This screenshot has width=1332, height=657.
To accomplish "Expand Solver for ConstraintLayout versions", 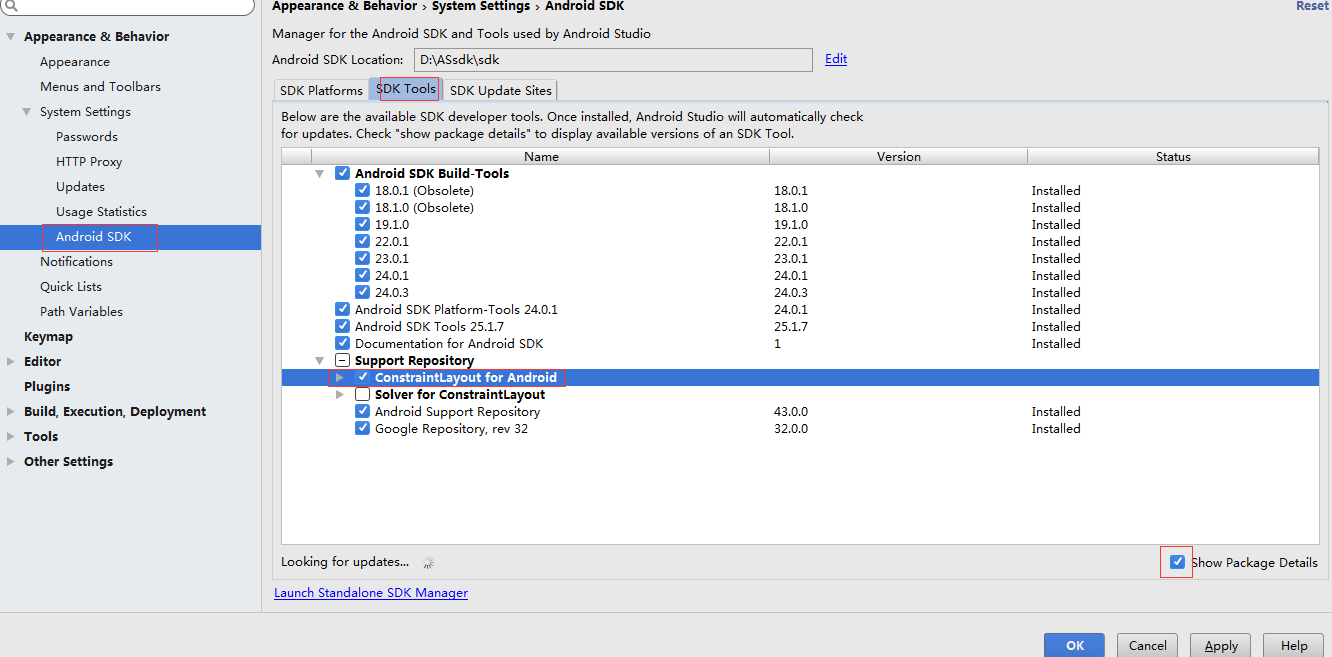I will pos(340,394).
